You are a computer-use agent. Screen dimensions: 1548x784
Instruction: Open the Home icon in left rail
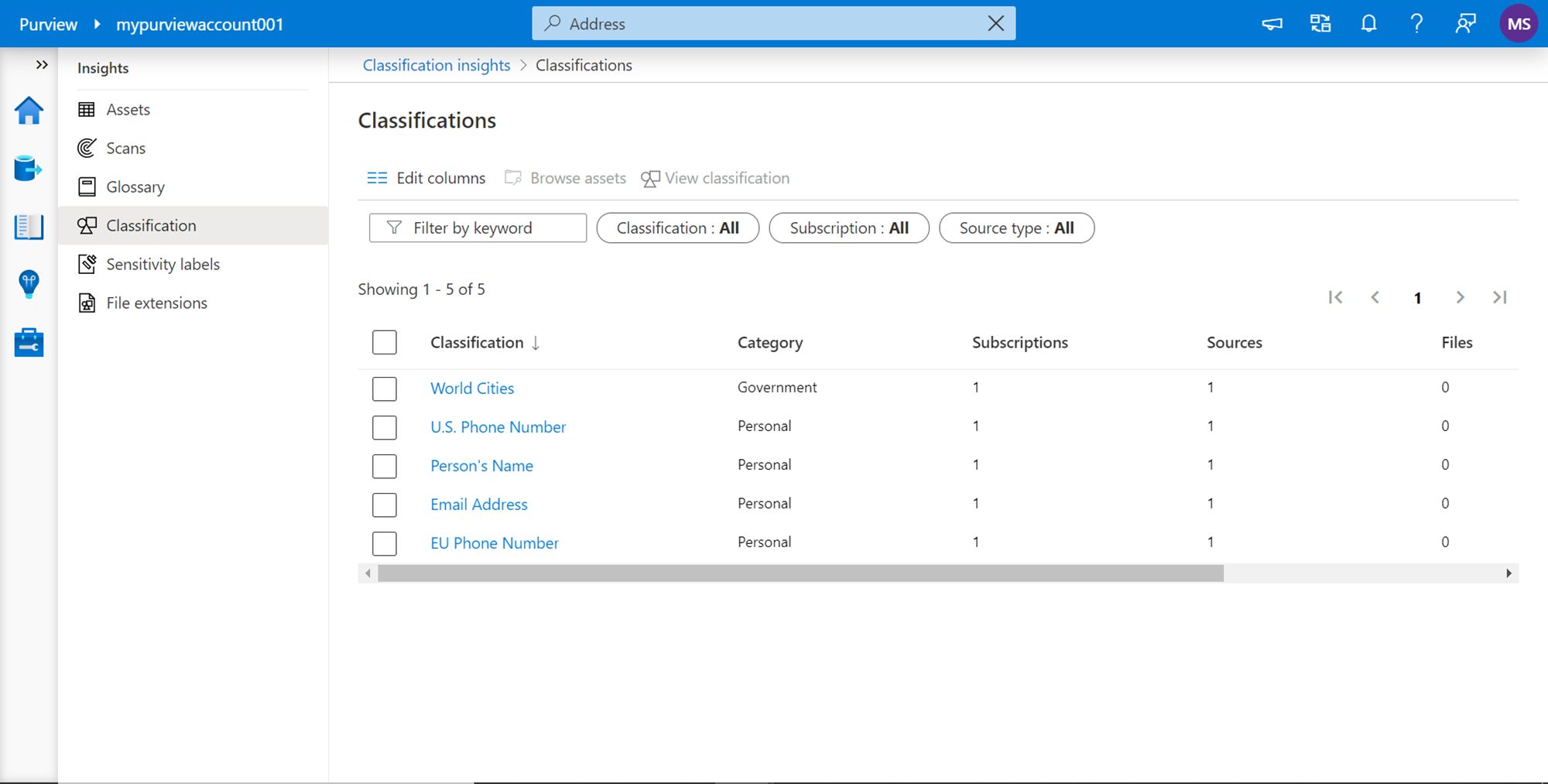click(29, 111)
